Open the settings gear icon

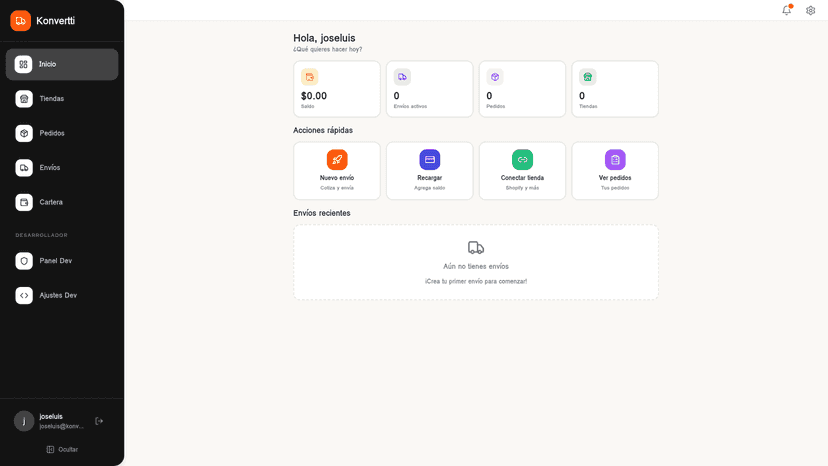point(811,10)
